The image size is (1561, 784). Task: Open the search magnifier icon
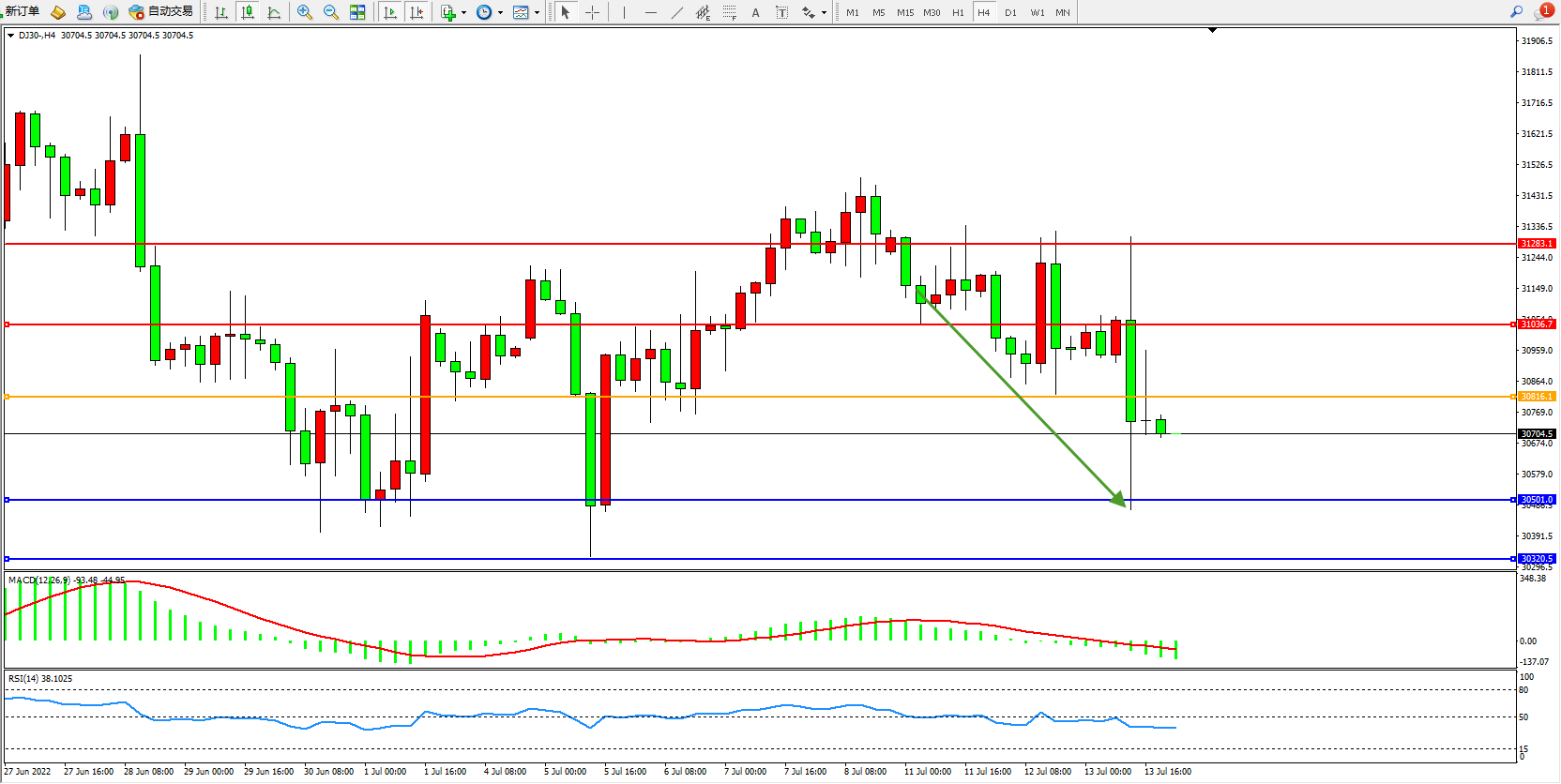[x=1516, y=11]
